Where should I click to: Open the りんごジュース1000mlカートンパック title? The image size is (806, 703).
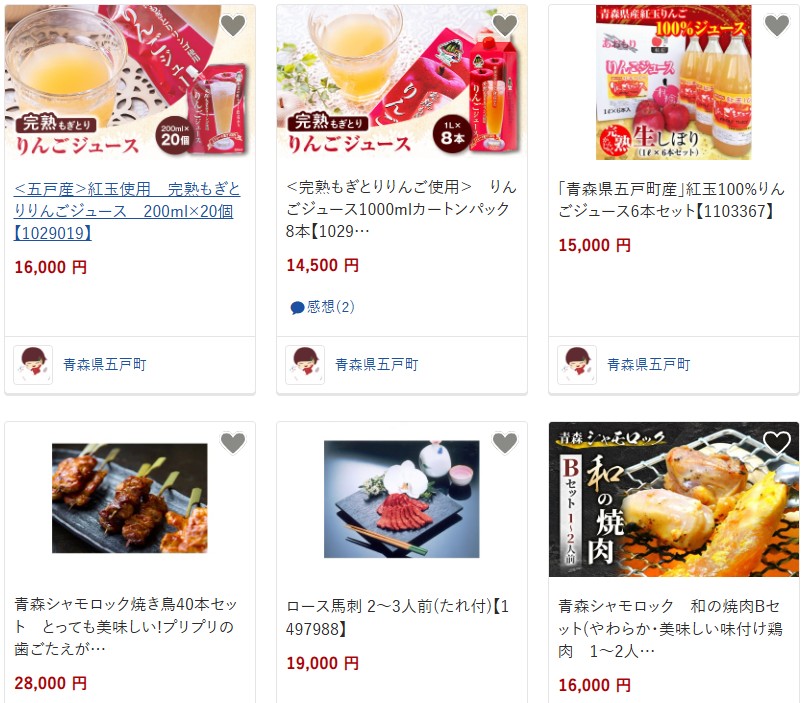coord(401,209)
